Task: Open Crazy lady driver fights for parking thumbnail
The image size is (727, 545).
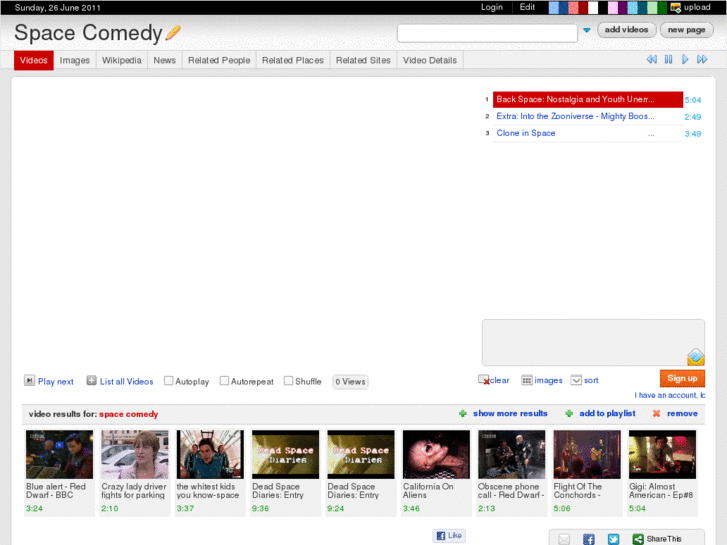Action: [x=134, y=454]
